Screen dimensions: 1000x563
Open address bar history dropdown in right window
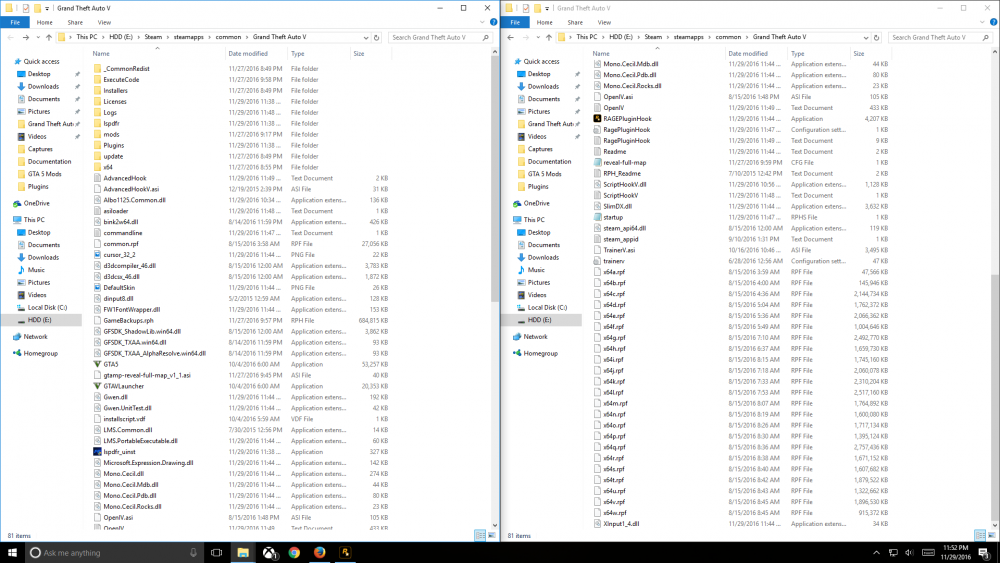coord(866,38)
